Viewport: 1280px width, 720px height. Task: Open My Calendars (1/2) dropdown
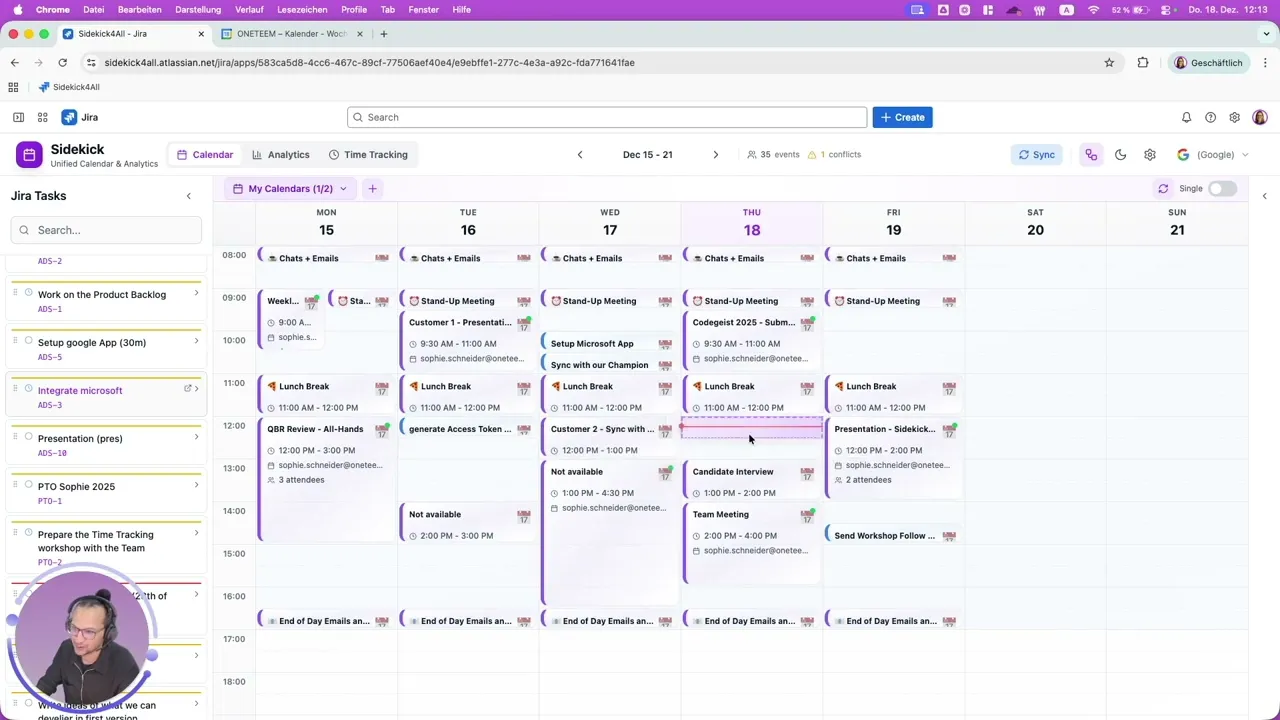pyautogui.click(x=289, y=188)
